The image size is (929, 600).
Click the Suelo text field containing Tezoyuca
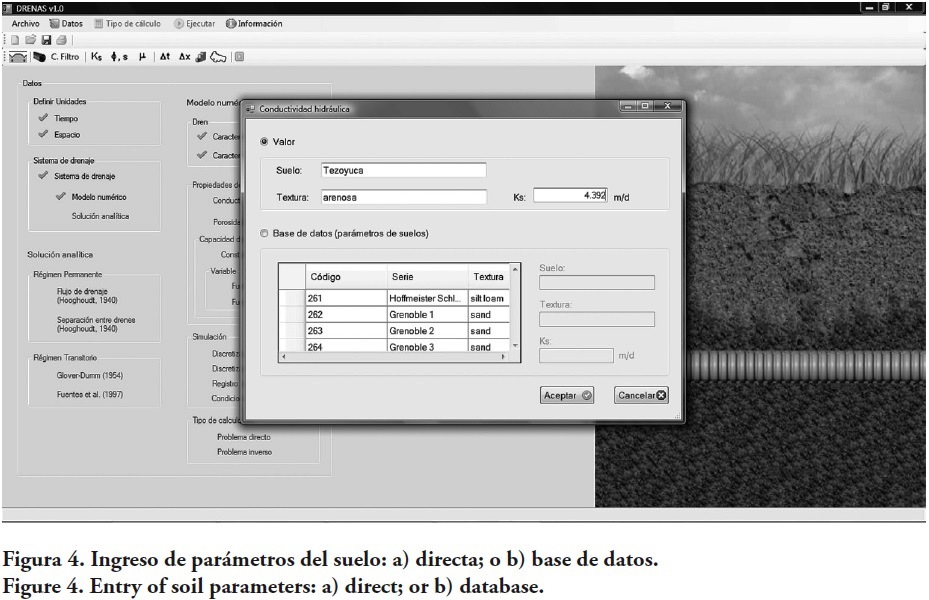pyautogui.click(x=402, y=171)
